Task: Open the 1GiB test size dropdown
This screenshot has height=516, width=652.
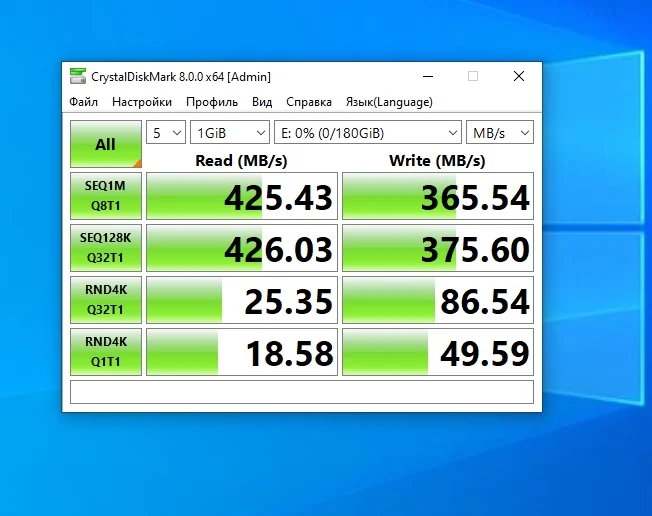Action: pyautogui.click(x=230, y=133)
